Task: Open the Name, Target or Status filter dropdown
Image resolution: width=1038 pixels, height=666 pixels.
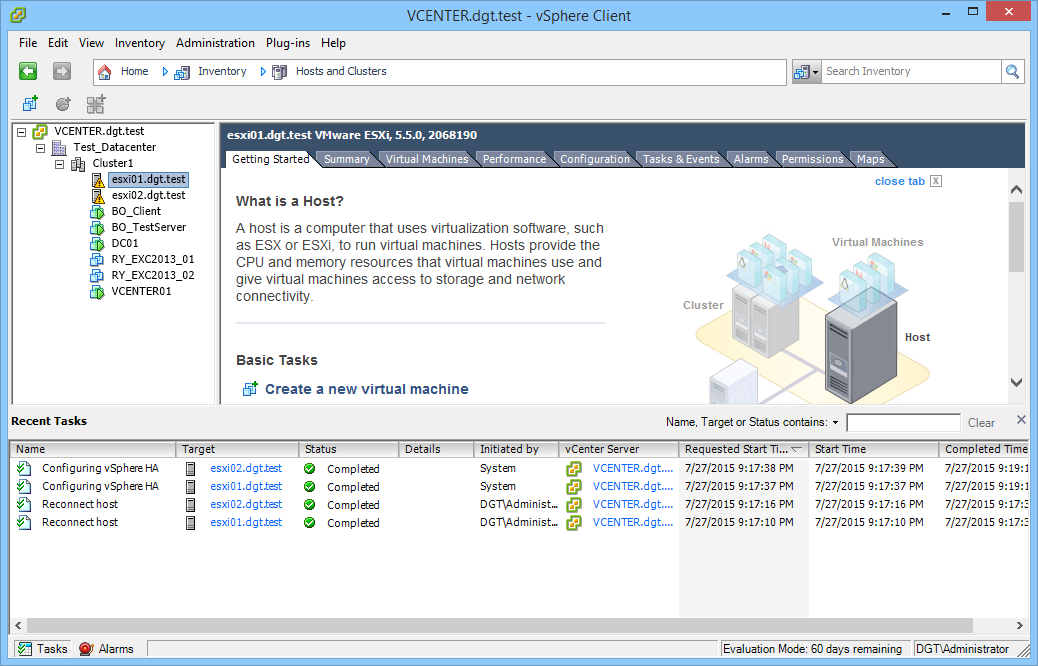Action: [835, 422]
